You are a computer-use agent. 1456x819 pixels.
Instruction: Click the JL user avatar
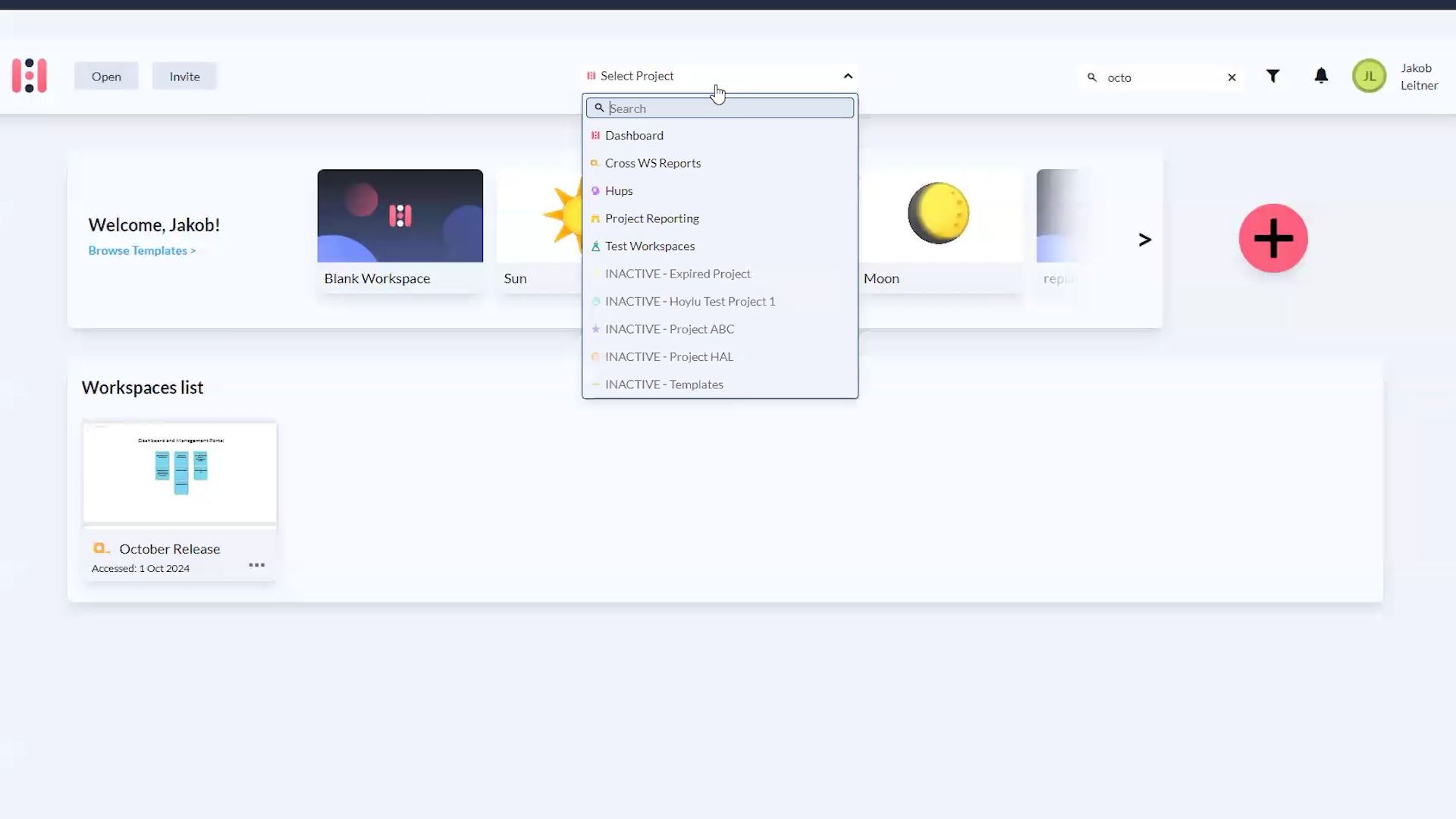click(1369, 77)
